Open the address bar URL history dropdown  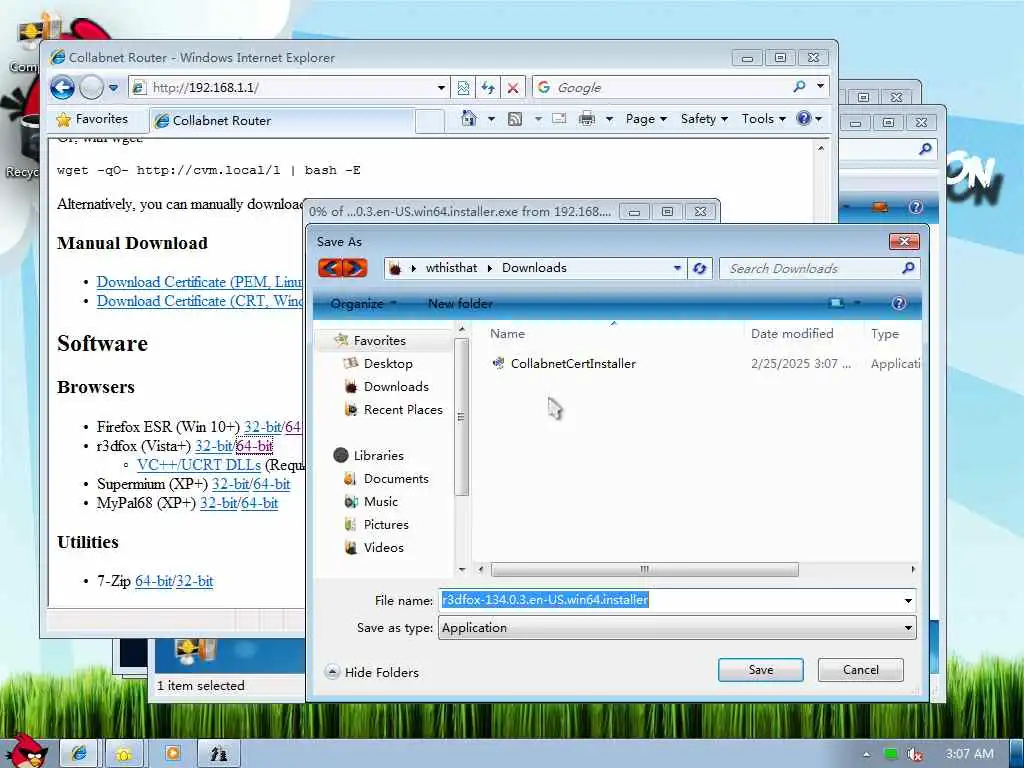tap(441, 88)
